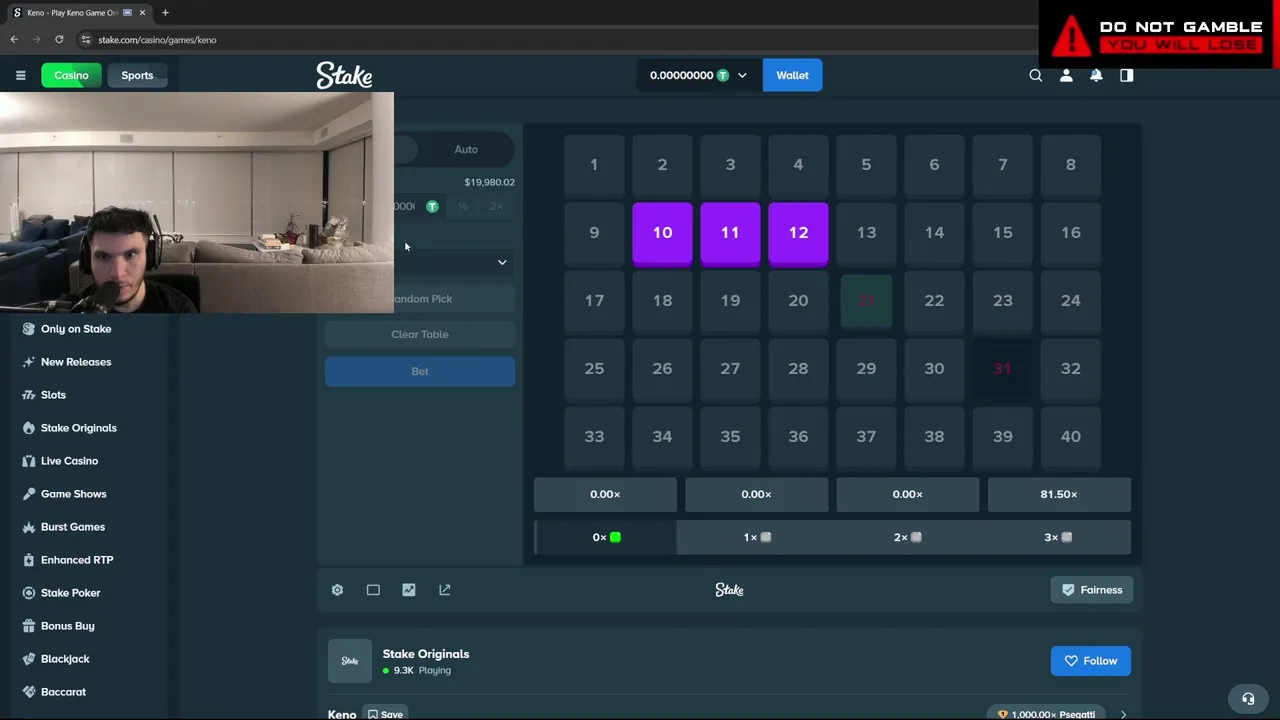Open the Fairness dialog

coord(1091,590)
